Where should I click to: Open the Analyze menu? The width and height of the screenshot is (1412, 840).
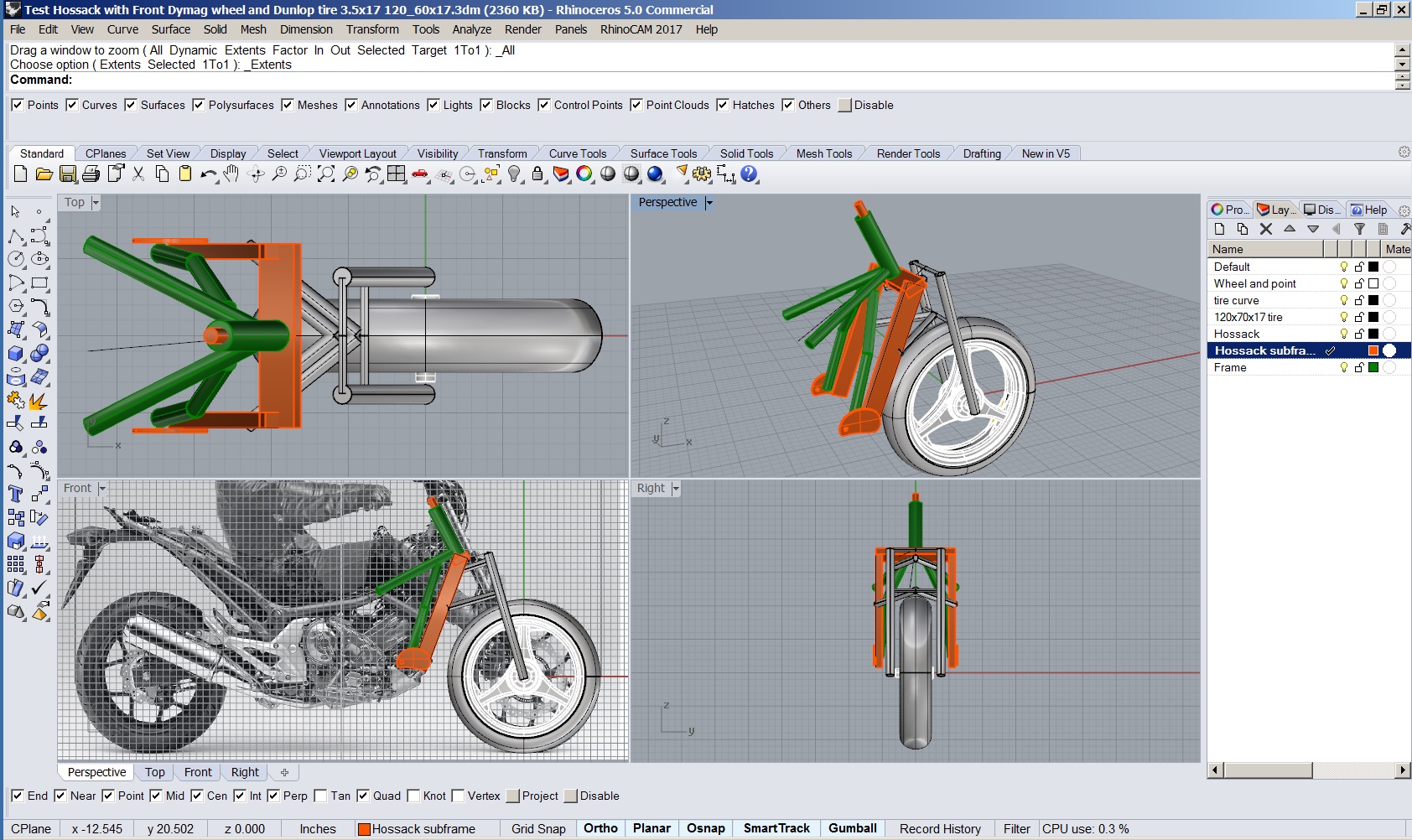(x=472, y=29)
